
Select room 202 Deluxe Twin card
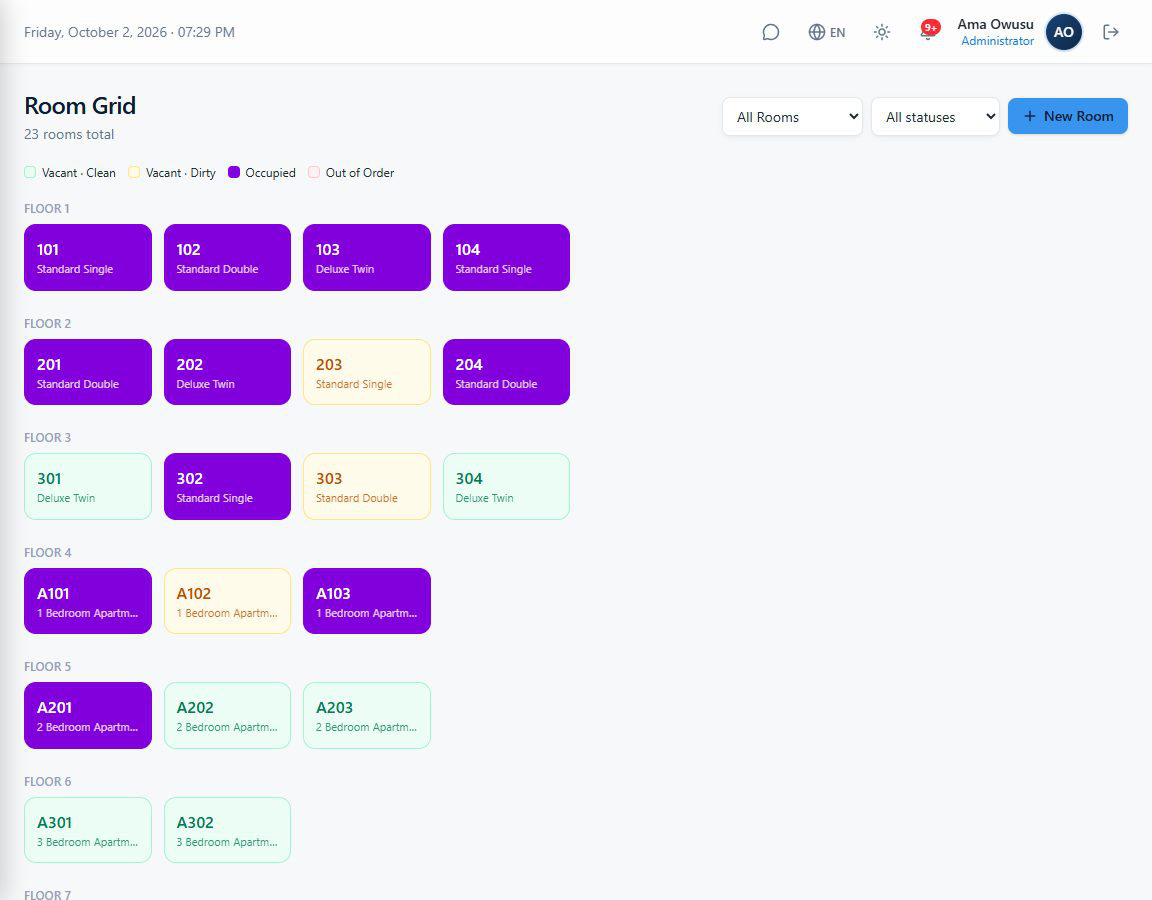point(227,372)
